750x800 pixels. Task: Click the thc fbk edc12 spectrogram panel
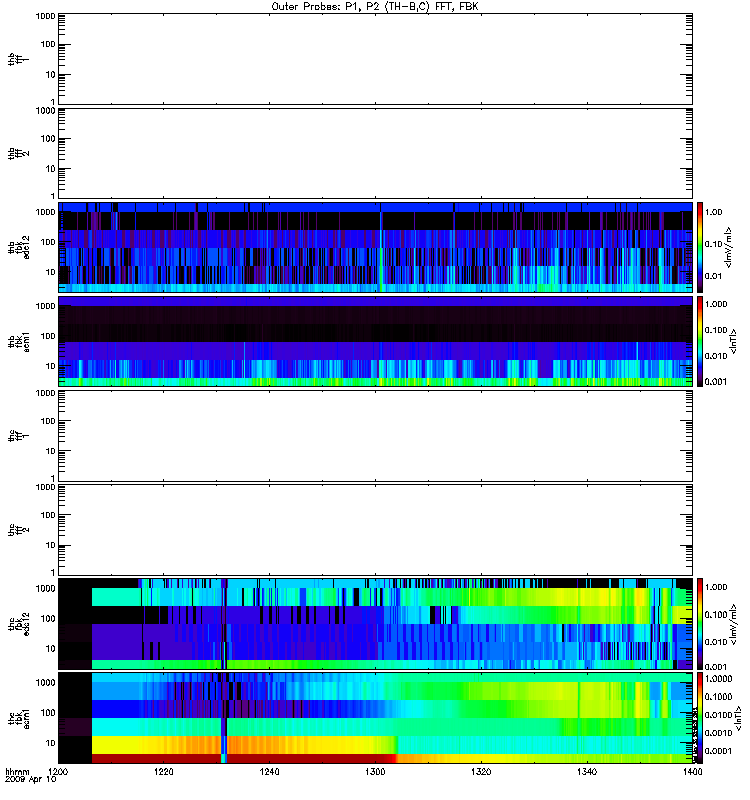(x=375, y=624)
